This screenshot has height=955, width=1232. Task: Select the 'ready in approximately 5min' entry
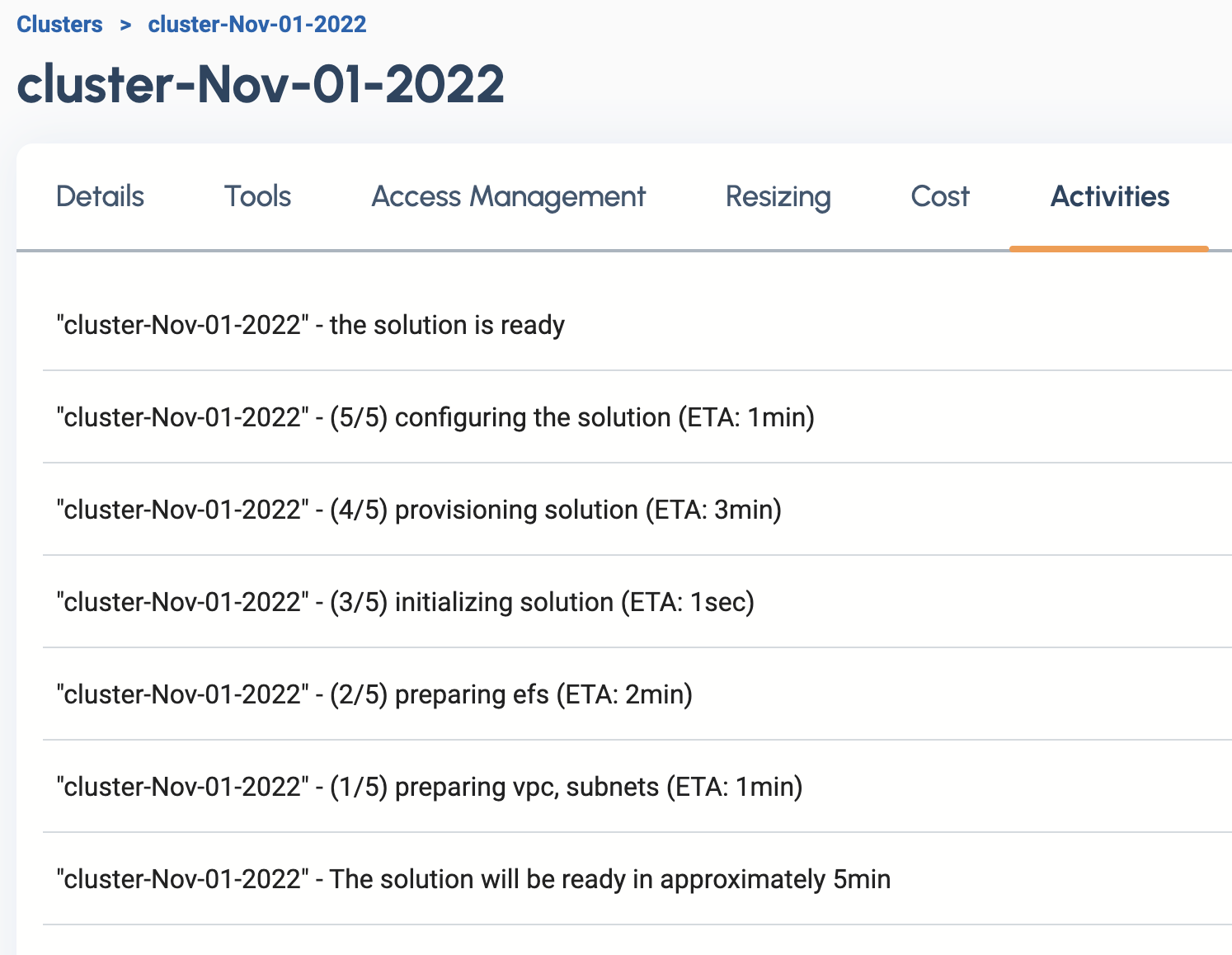tap(473, 879)
